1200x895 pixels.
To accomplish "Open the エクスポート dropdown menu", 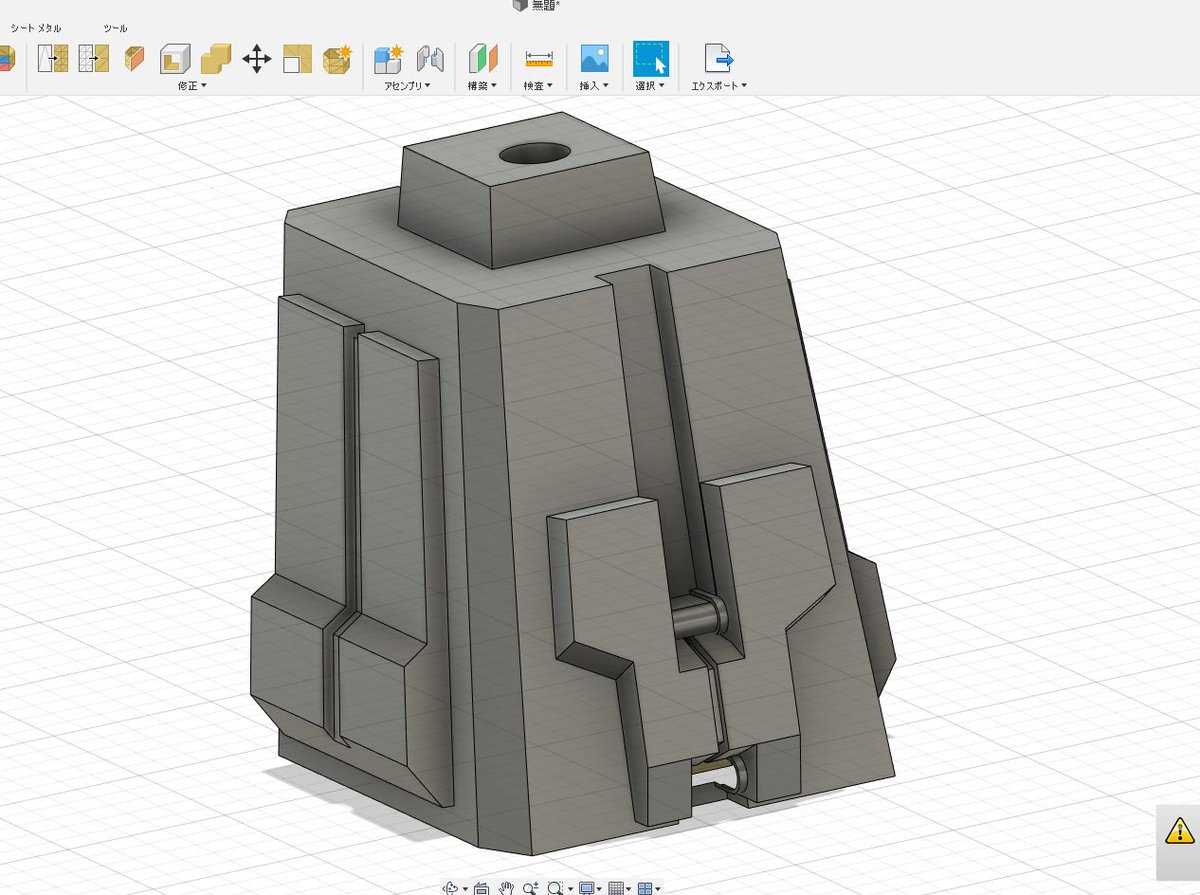I will point(719,86).
